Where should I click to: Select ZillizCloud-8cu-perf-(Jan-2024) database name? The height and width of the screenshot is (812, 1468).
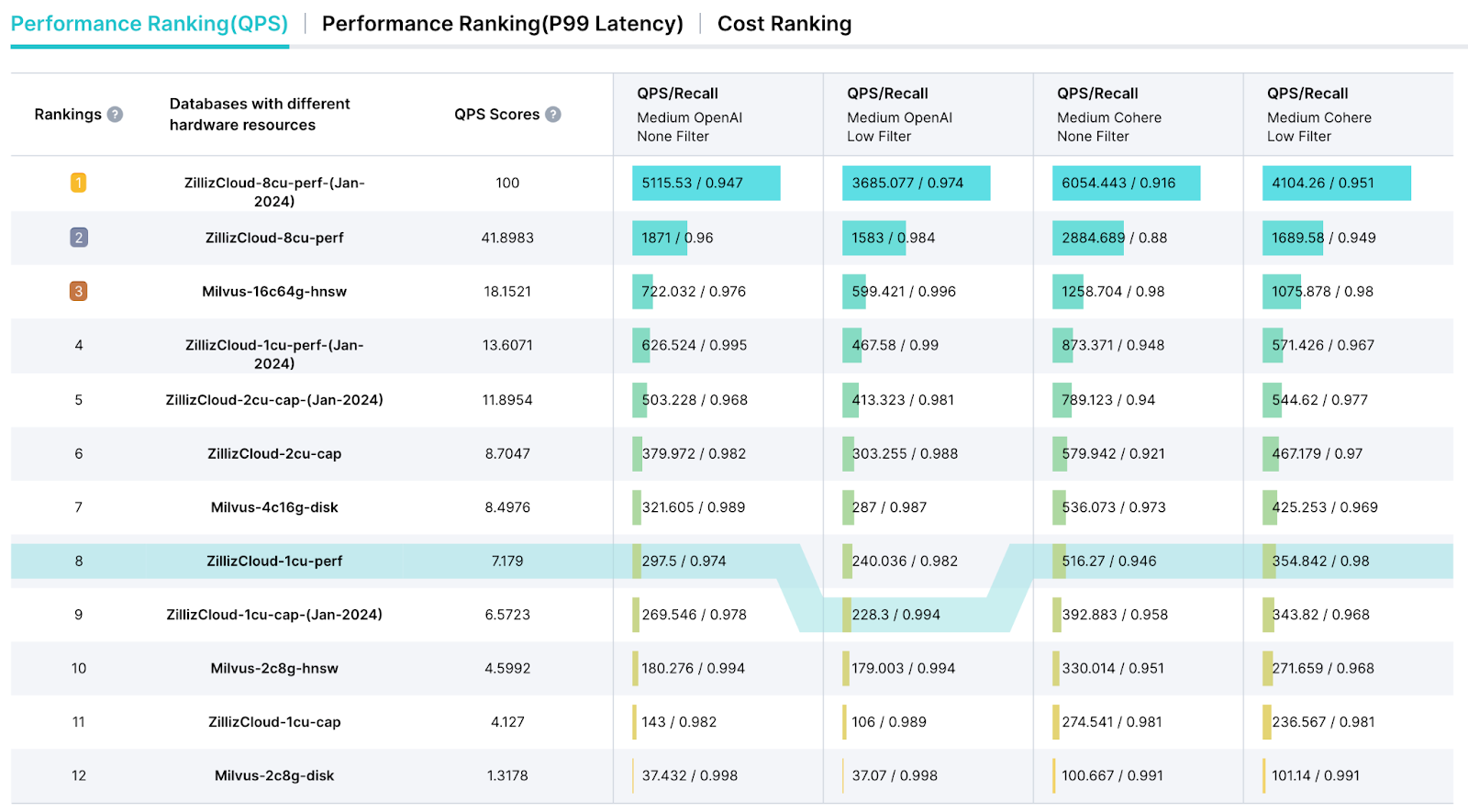274,192
